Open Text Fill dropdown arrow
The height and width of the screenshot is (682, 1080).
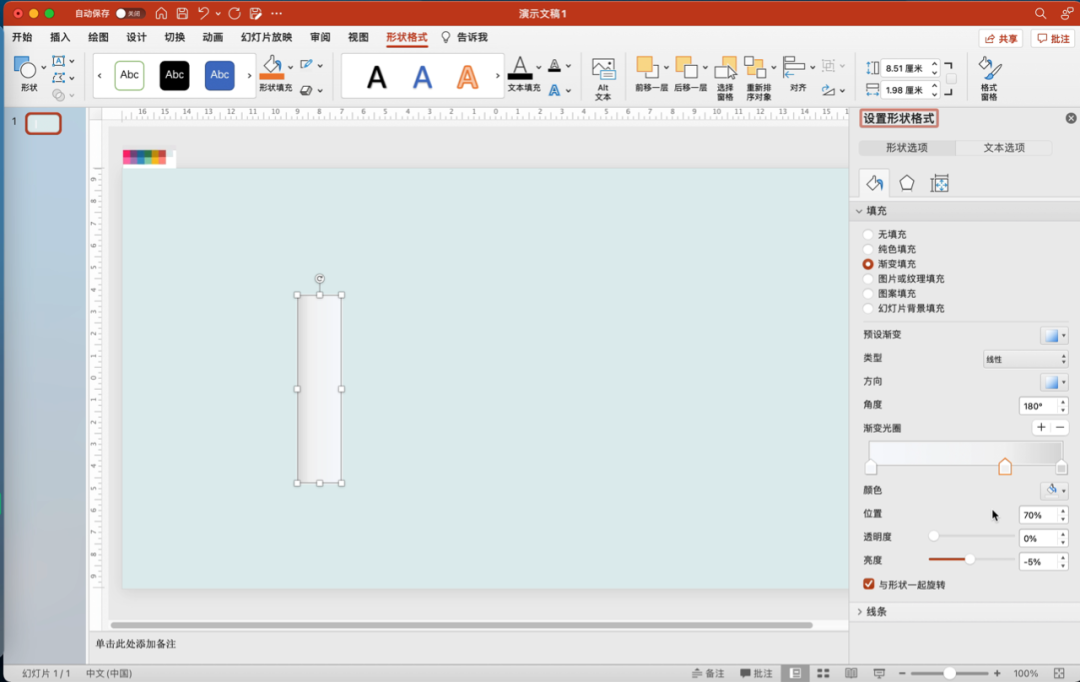(539, 68)
